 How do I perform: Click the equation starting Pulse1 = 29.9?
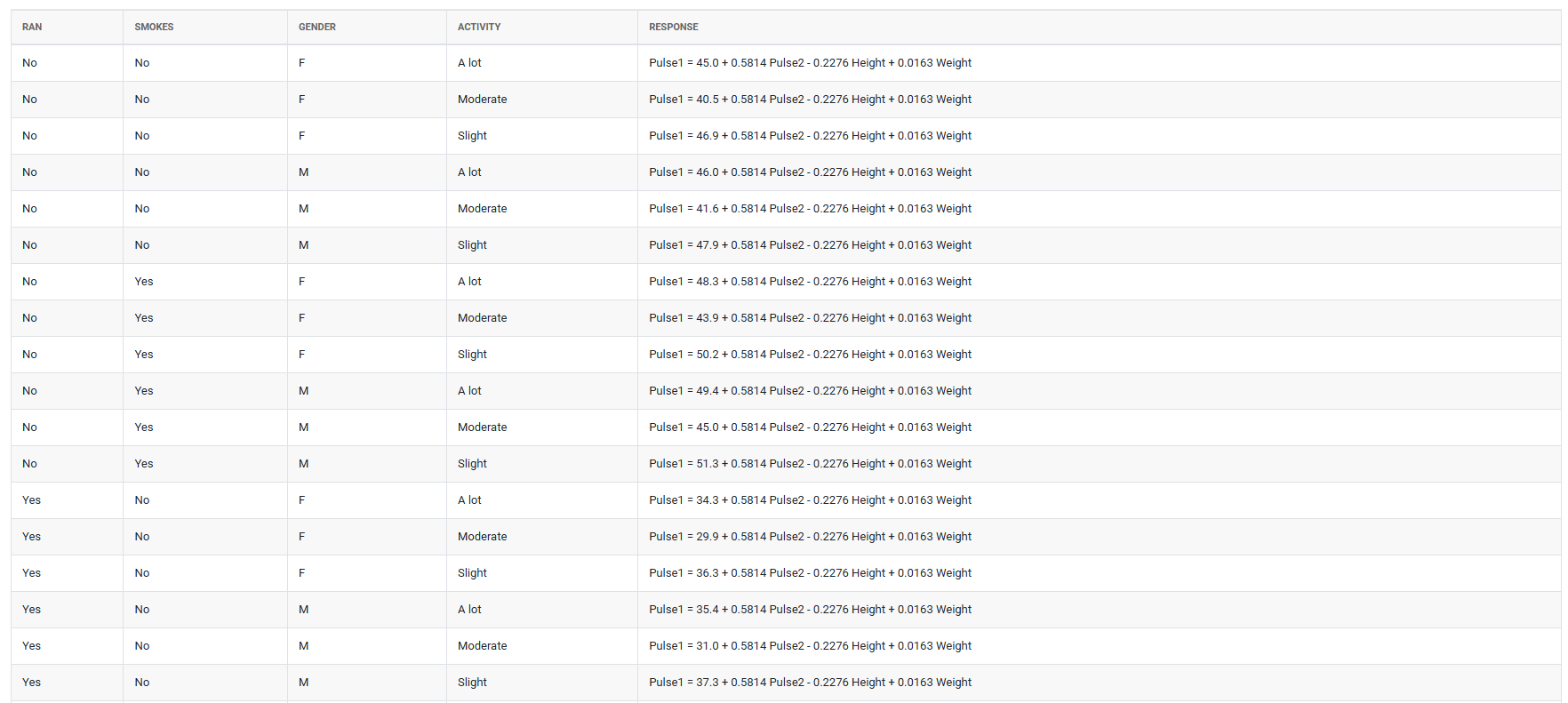coord(810,537)
